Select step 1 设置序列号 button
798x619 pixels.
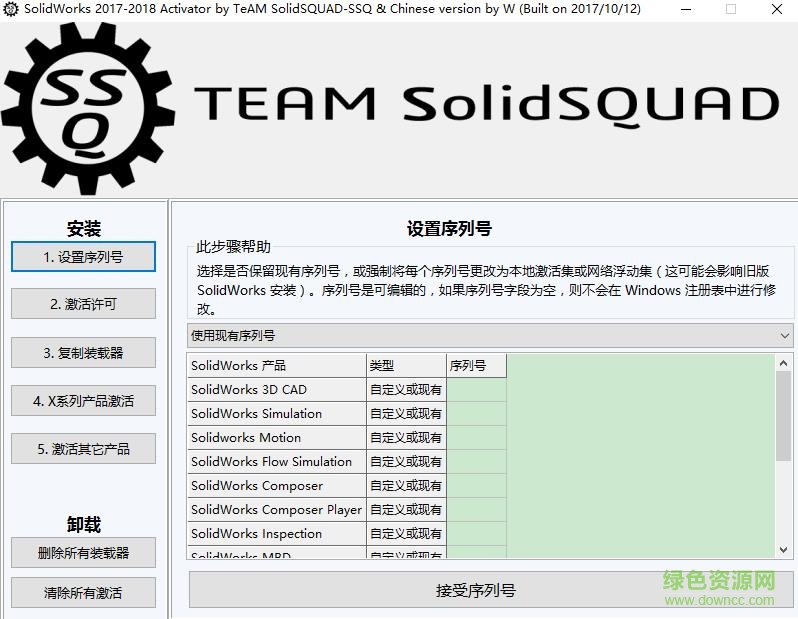coord(83,257)
